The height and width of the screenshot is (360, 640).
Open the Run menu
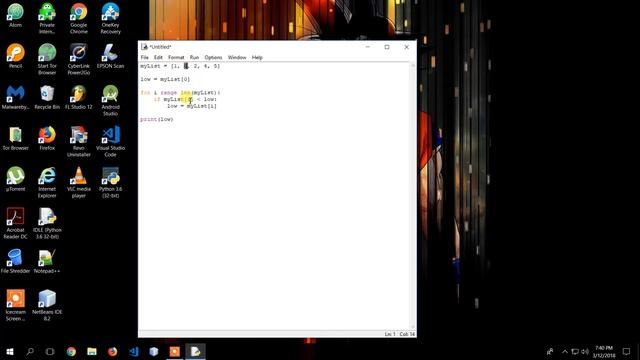pyautogui.click(x=194, y=58)
